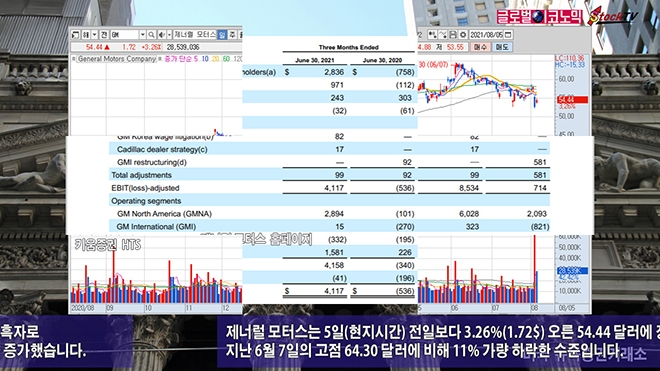Toggle the box before General Motors Company label

pyautogui.click(x=73, y=59)
